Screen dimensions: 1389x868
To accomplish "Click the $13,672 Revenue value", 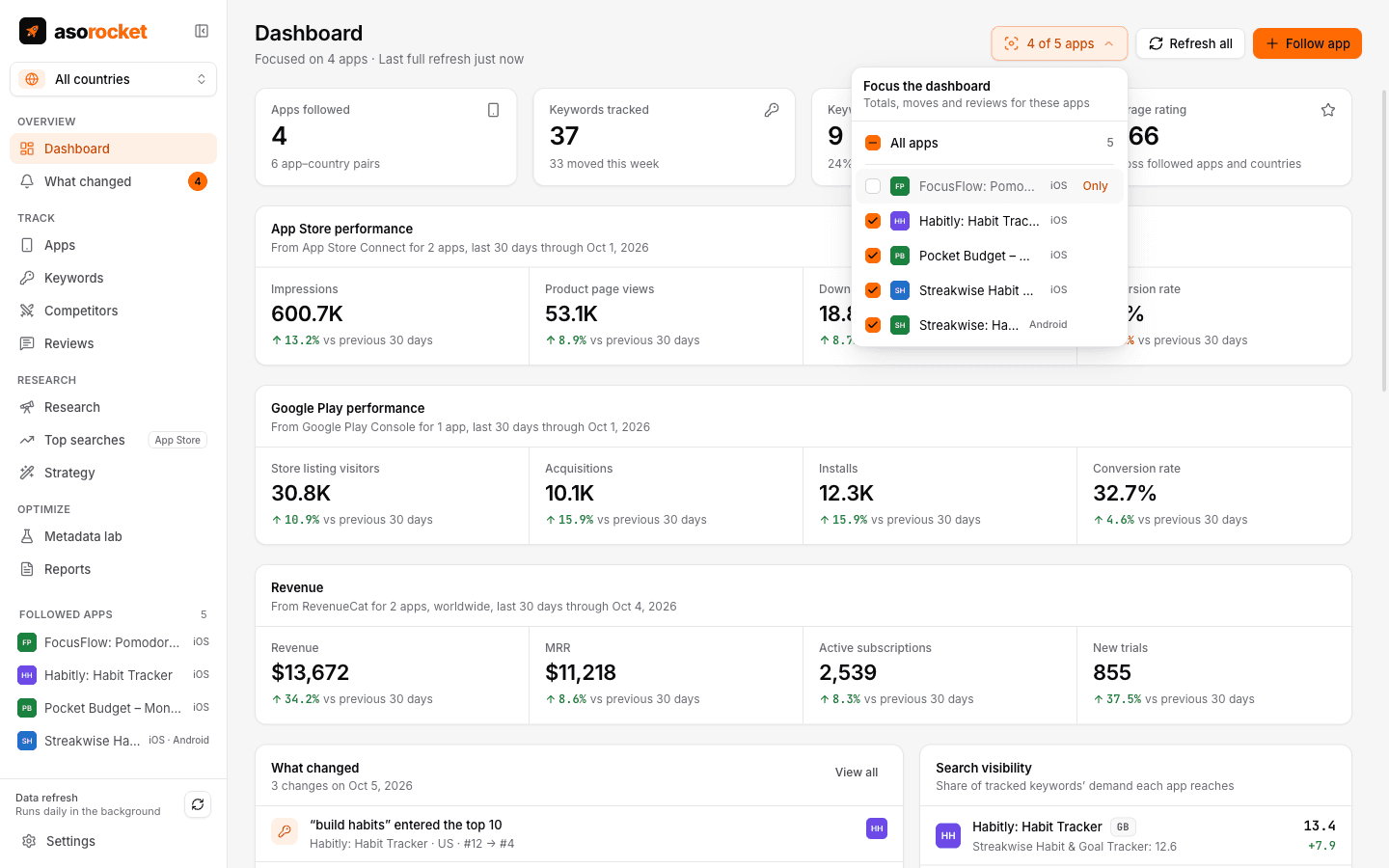I will (310, 673).
